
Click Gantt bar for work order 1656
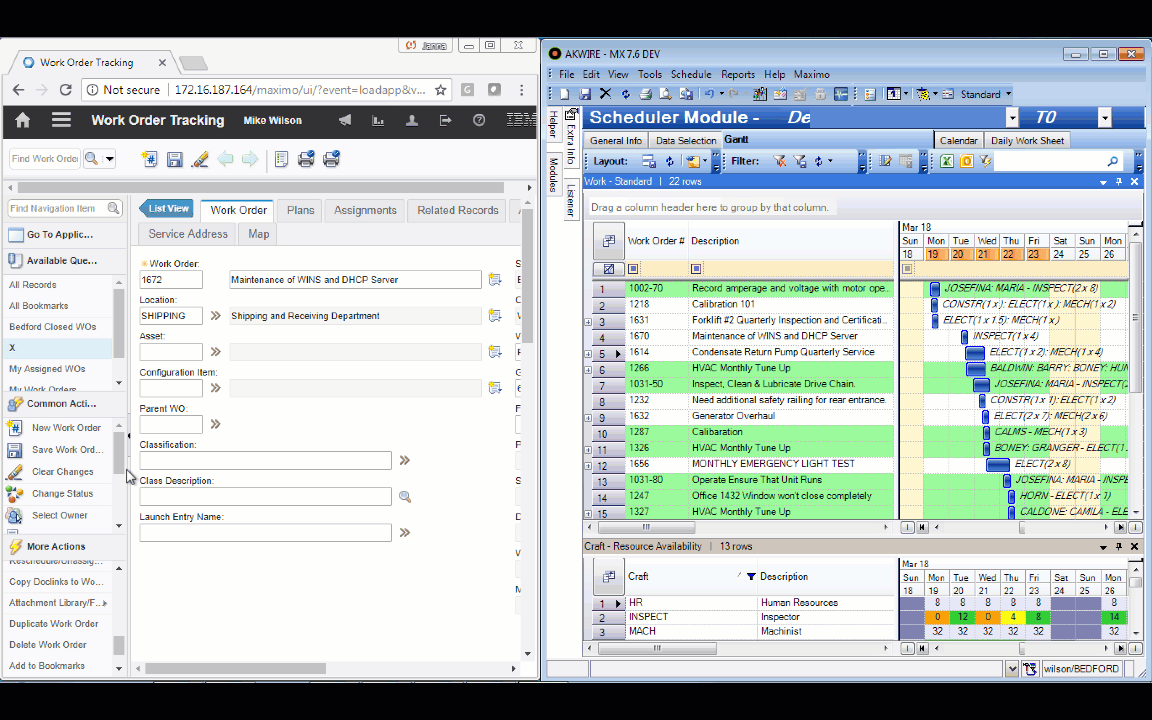pos(997,464)
